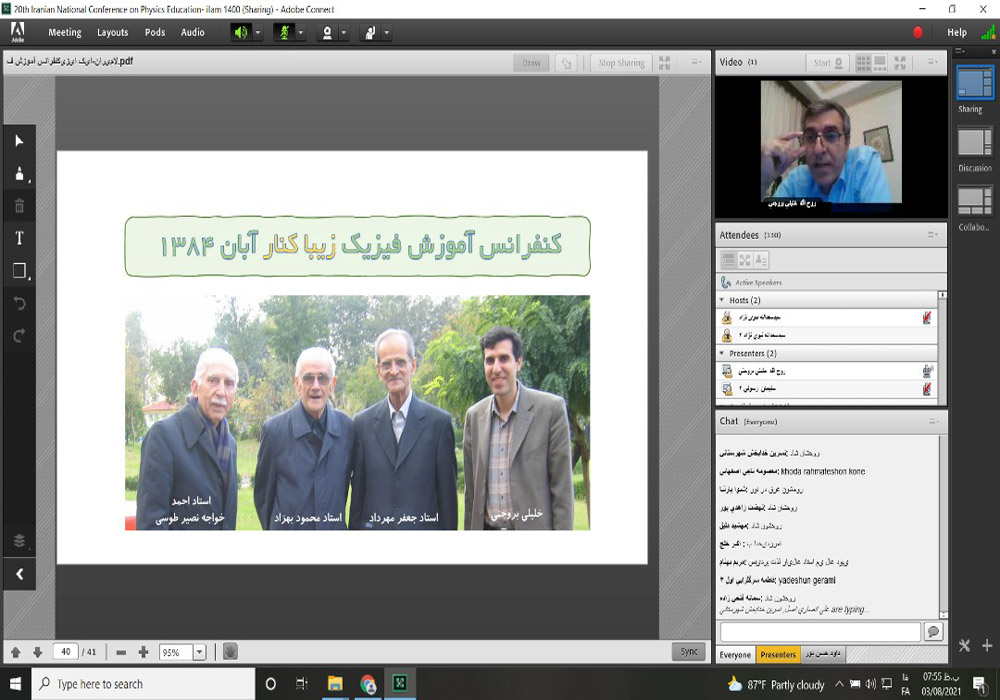Toggle the speaker audio on or off

240,32
